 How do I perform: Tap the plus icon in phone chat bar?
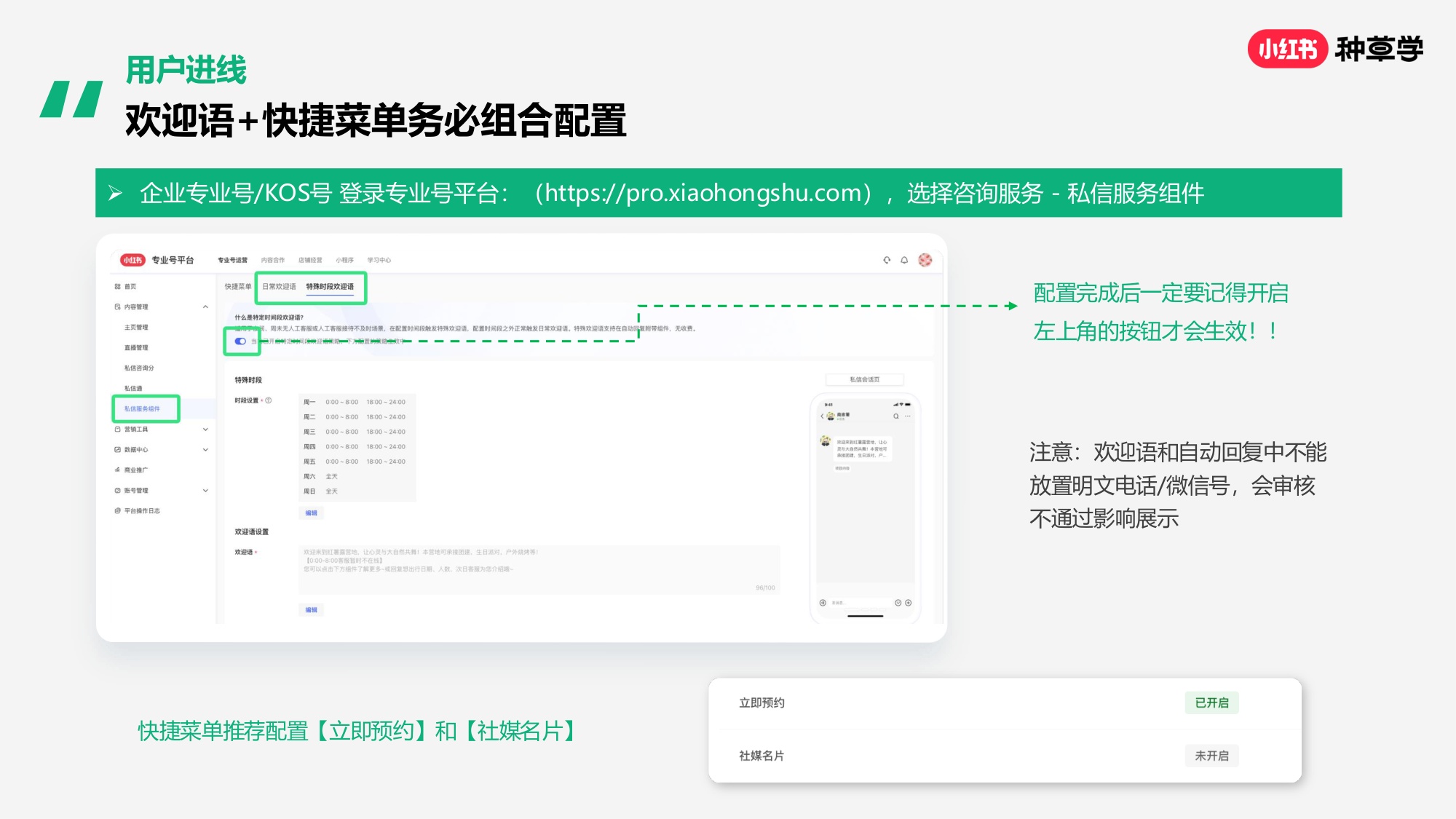[x=909, y=603]
